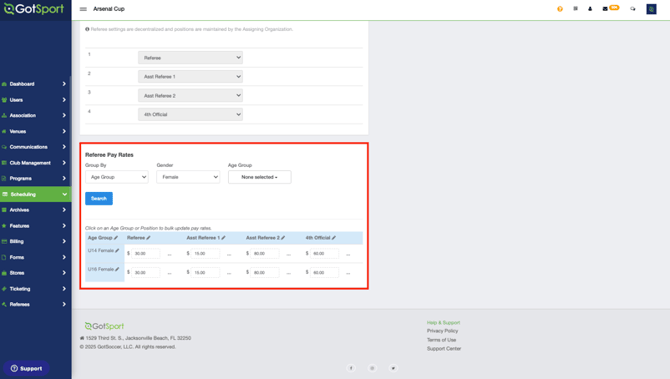Open Club Management in sidebar
Viewport: 670px width, 379px height.
[35, 163]
